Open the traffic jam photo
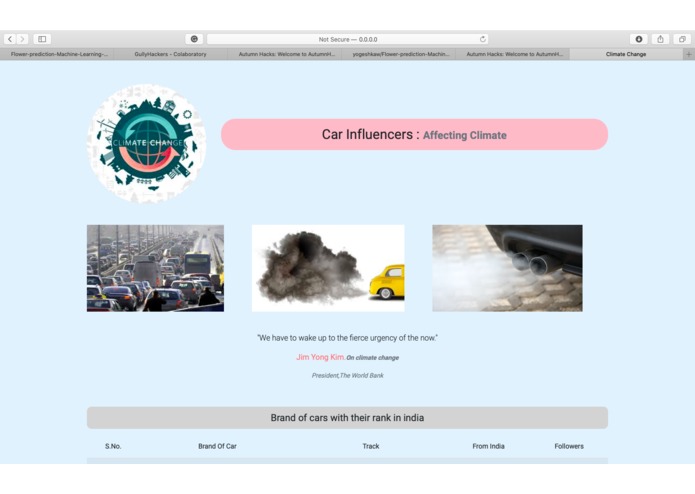The width and height of the screenshot is (695, 494). 156,268
